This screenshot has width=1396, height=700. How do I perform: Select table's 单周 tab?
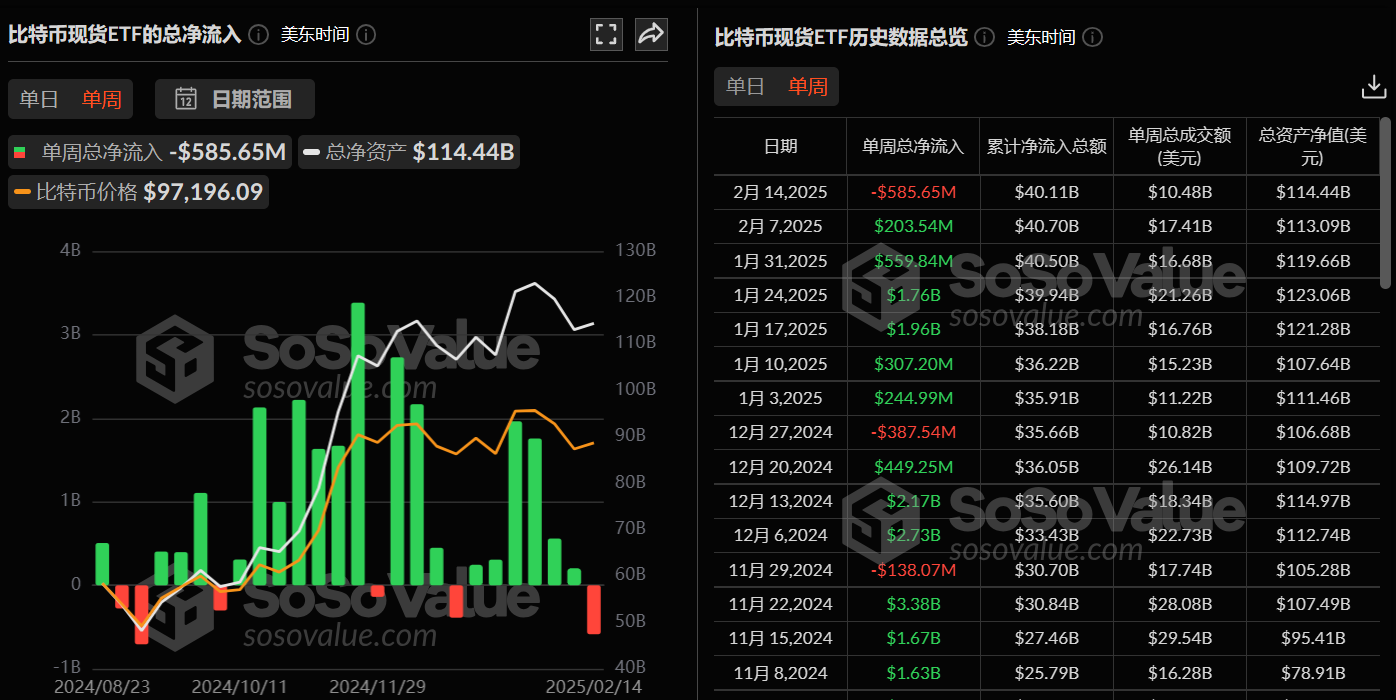click(x=807, y=87)
